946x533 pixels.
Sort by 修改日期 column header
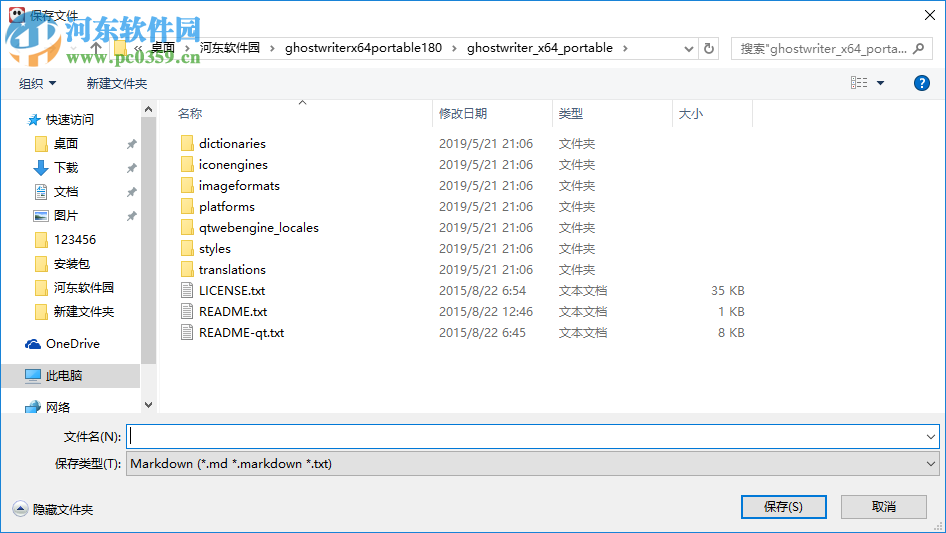[463, 113]
